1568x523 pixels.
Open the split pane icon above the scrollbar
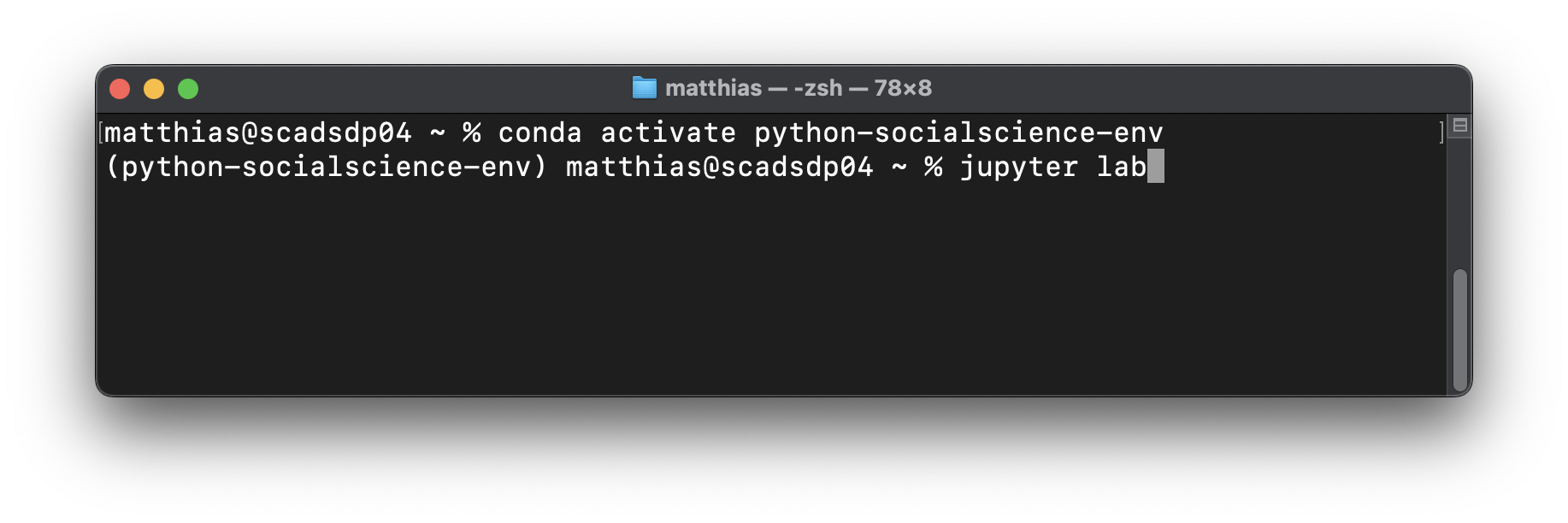tap(1459, 126)
